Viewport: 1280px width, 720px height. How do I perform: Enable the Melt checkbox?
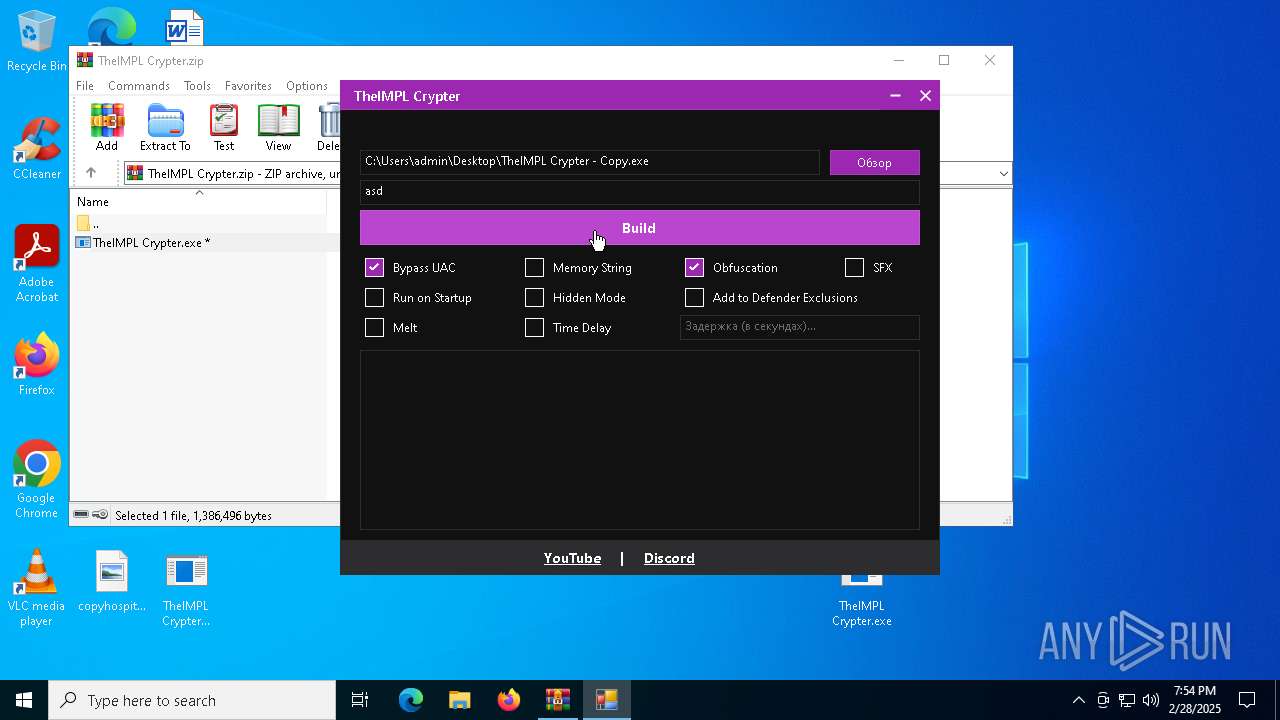pos(374,328)
